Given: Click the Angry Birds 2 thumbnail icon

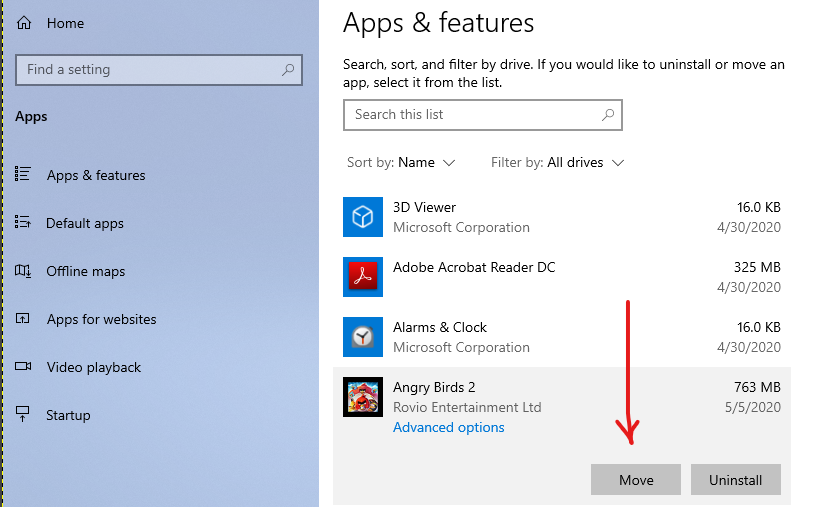Looking at the screenshot, I should coord(363,397).
